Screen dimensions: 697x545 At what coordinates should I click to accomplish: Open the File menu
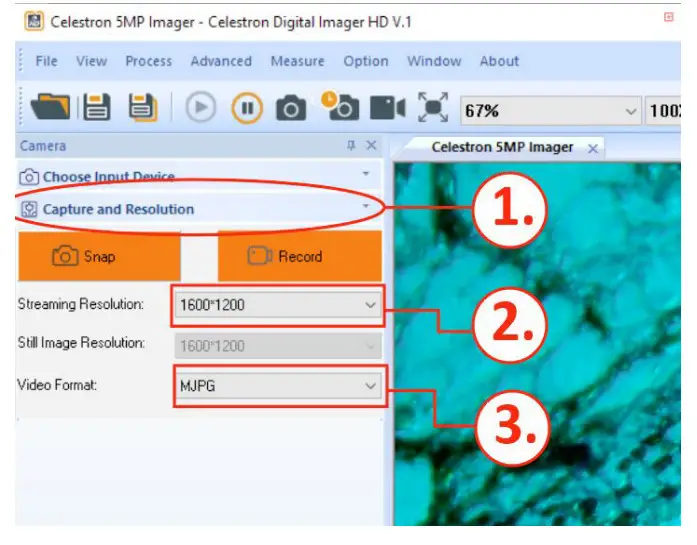coord(46,61)
